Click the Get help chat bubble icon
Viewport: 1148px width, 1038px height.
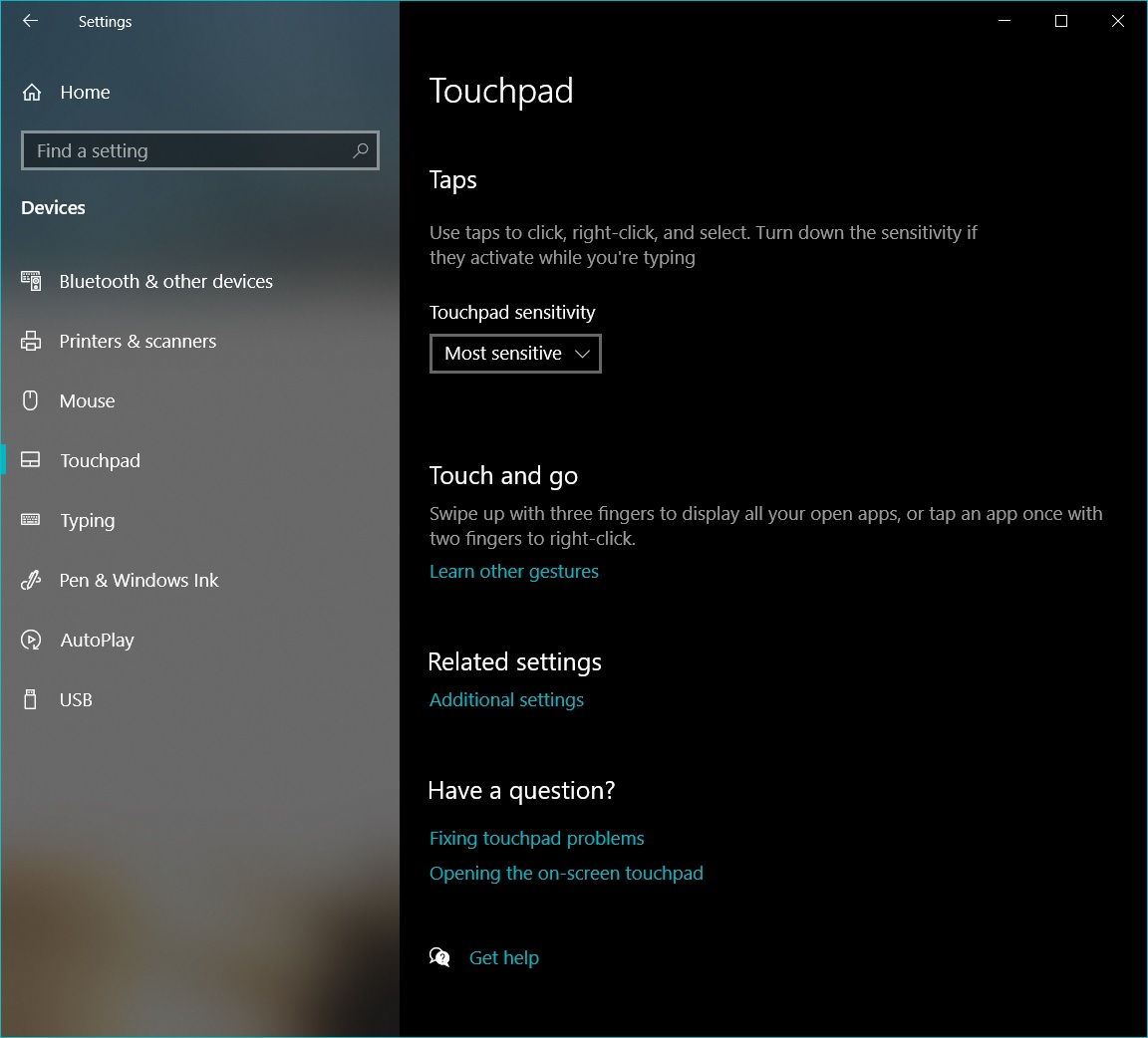point(439,956)
